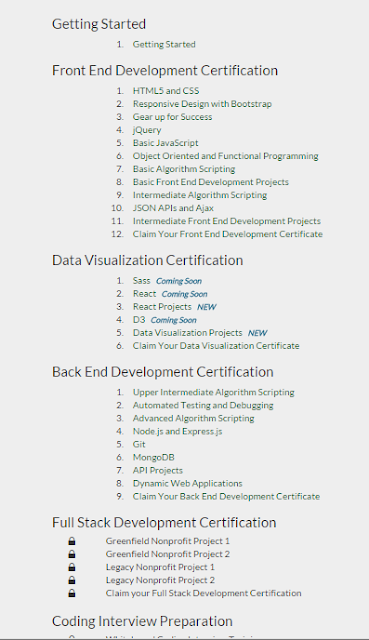The width and height of the screenshot is (369, 640).
Task: Click lock icon beside Legacy Nonprofit Project 2
Action: click(72, 580)
